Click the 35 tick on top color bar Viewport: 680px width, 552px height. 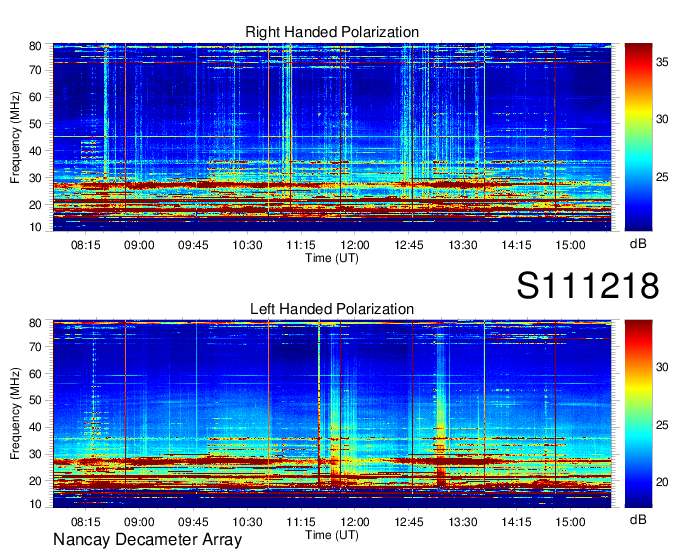(x=662, y=62)
